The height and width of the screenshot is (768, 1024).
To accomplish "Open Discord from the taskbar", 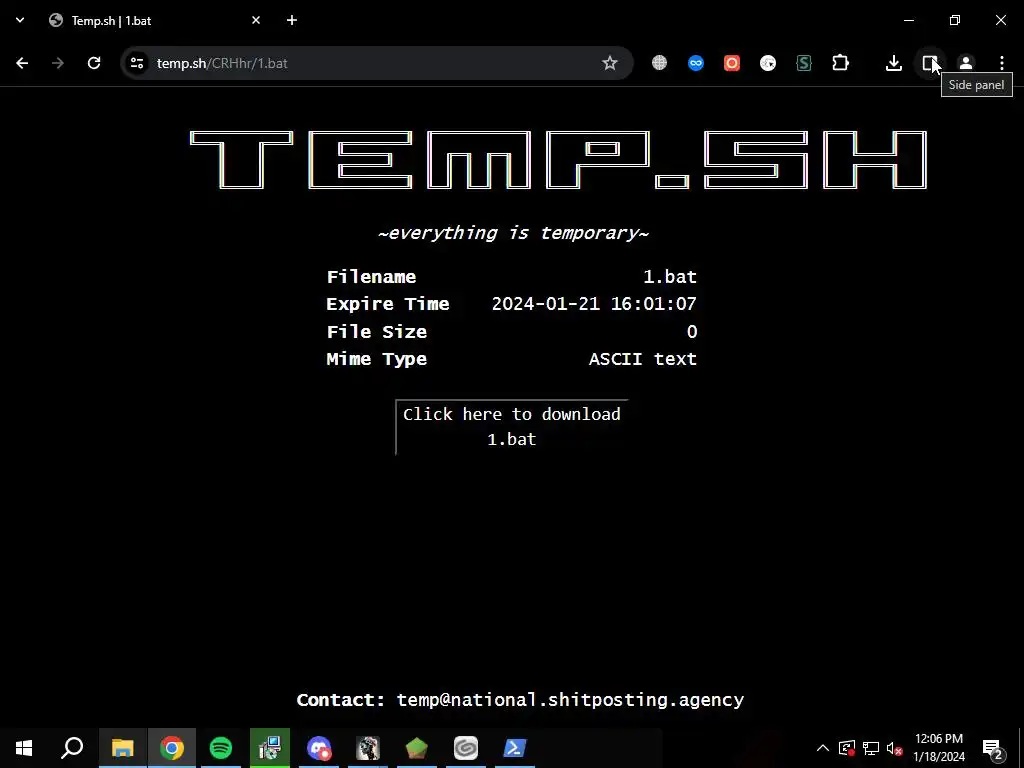I will coord(319,748).
